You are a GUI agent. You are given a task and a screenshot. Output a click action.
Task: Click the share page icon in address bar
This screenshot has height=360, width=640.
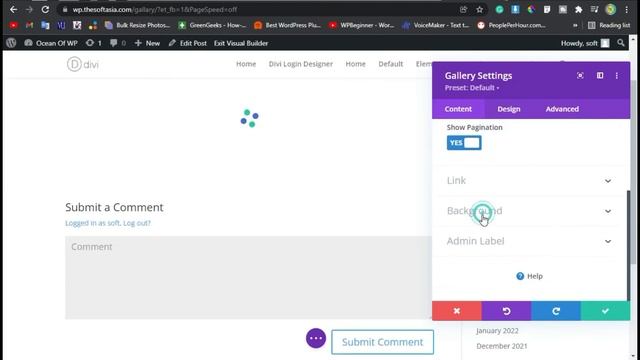pos(463,9)
